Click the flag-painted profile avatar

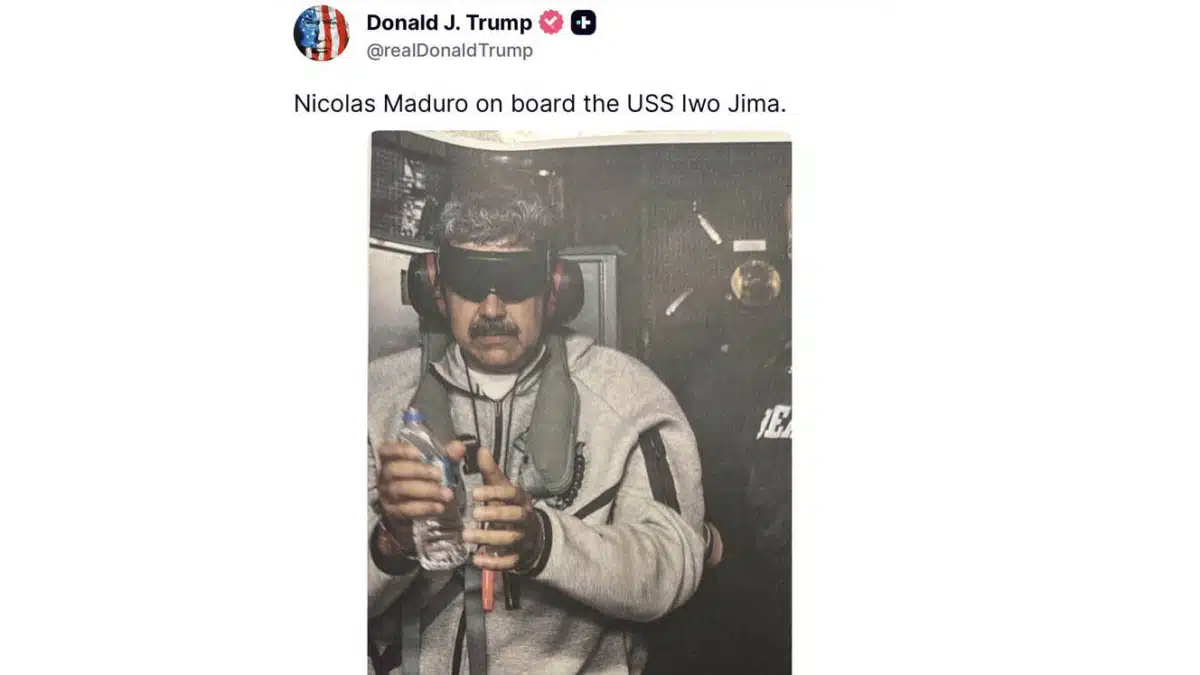click(321, 33)
